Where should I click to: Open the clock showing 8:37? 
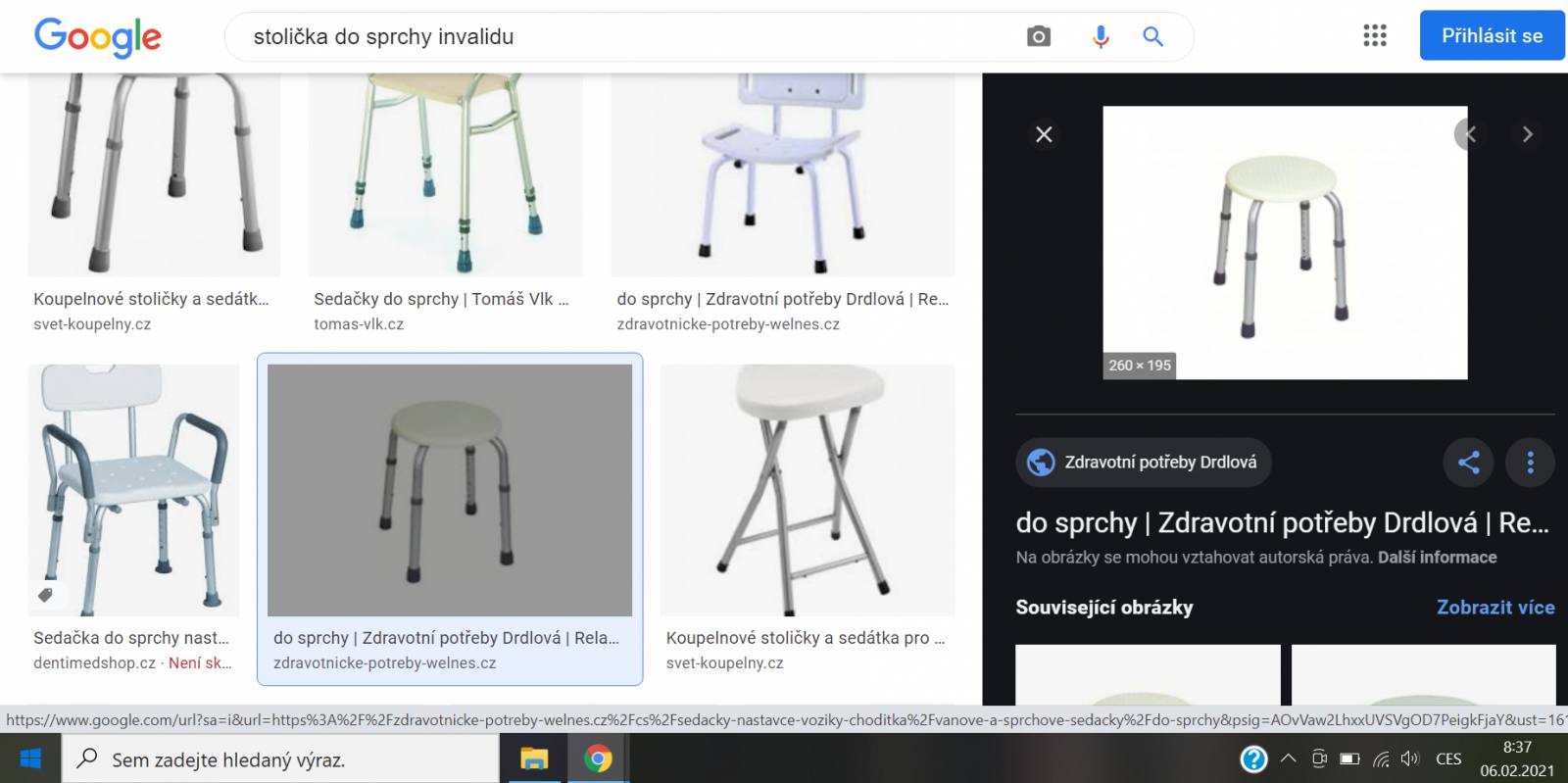(x=1517, y=759)
